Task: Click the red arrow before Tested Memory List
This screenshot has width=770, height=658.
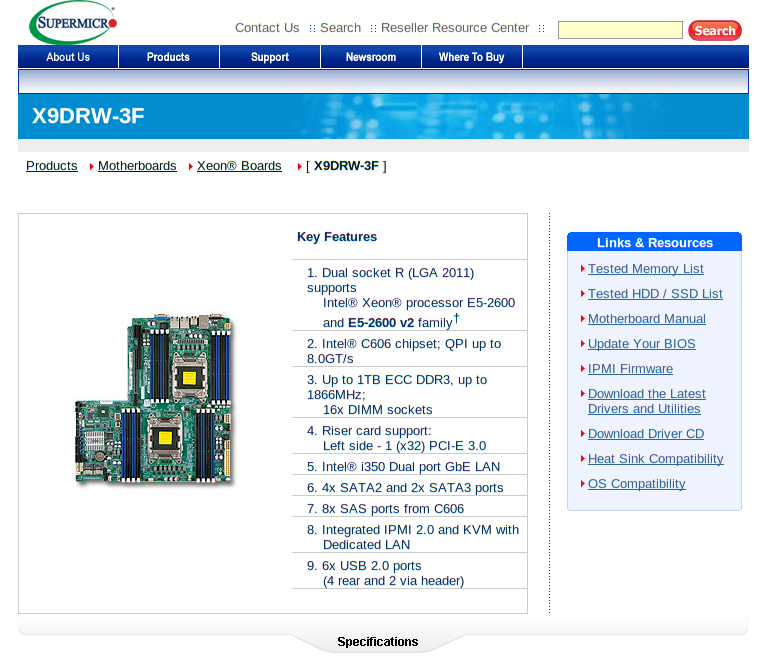Action: tap(582, 269)
